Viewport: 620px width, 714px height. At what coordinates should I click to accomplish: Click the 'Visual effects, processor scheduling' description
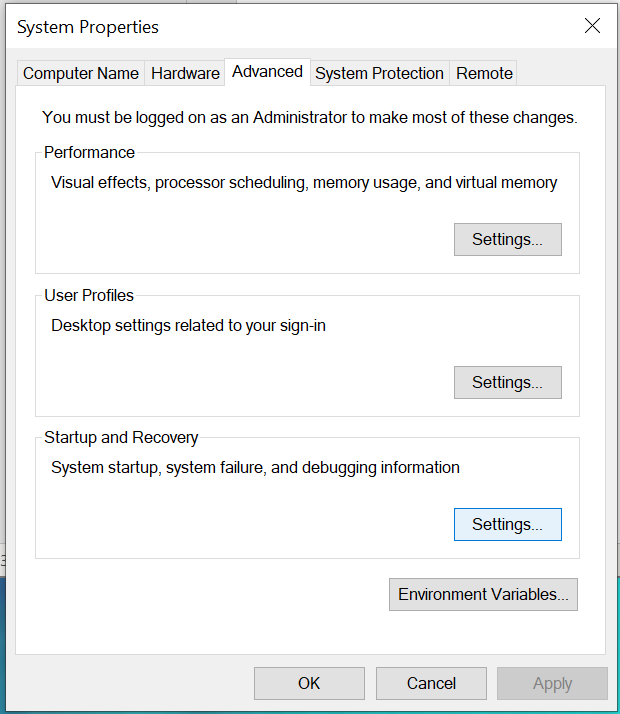[x=304, y=183]
